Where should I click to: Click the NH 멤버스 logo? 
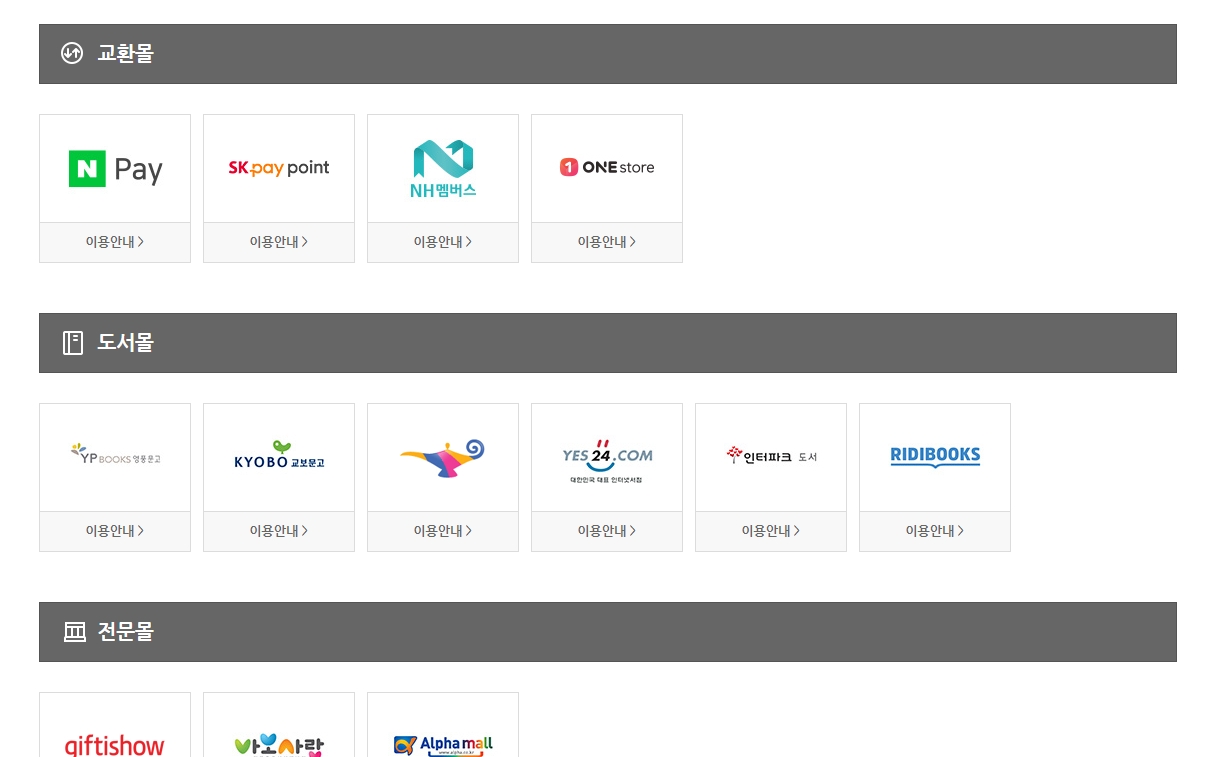443,169
